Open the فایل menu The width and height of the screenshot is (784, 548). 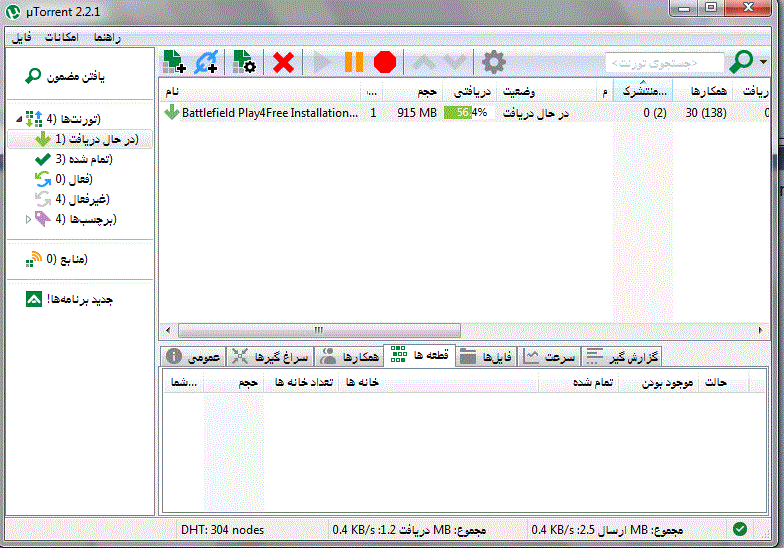tap(22, 36)
